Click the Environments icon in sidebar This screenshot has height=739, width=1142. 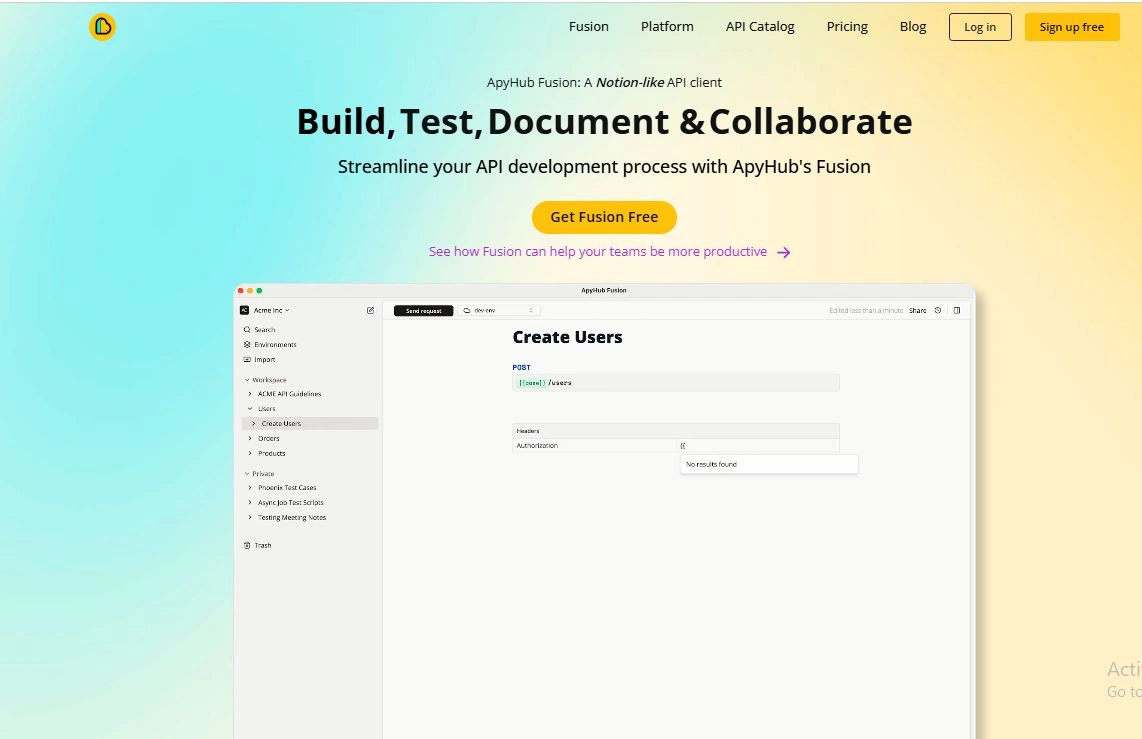(247, 344)
